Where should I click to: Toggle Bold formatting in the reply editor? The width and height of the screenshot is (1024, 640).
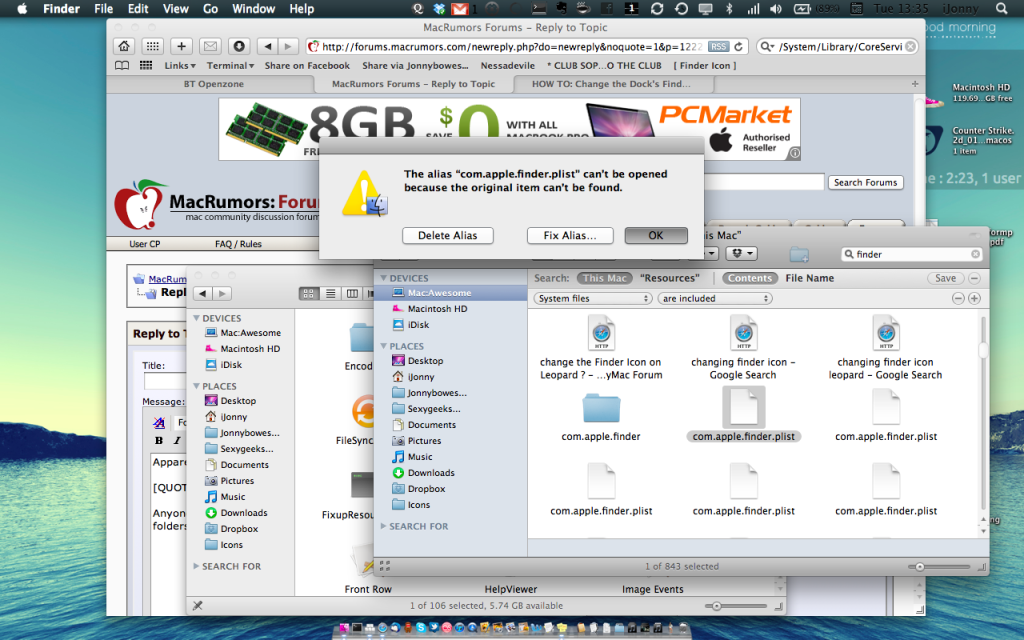pyautogui.click(x=159, y=441)
